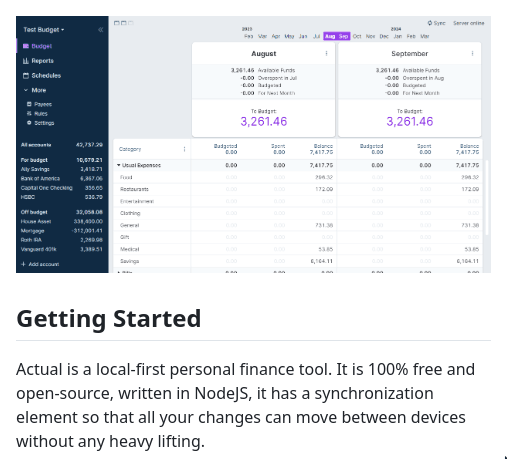Viewport: 507px width, 459px height.
Task: Open Payees under More
Action: coord(39,104)
